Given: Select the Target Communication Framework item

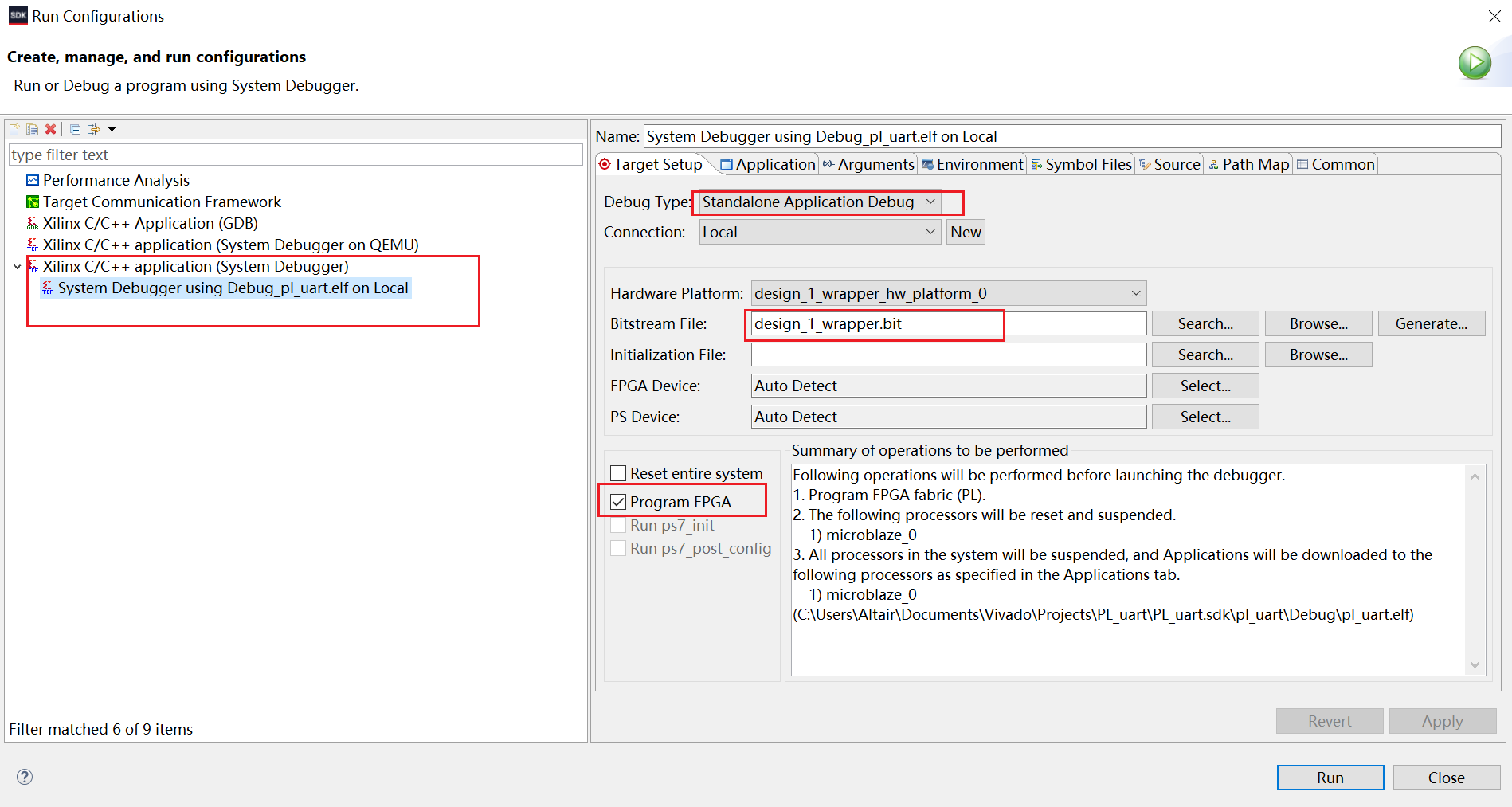Looking at the screenshot, I should coord(162,202).
